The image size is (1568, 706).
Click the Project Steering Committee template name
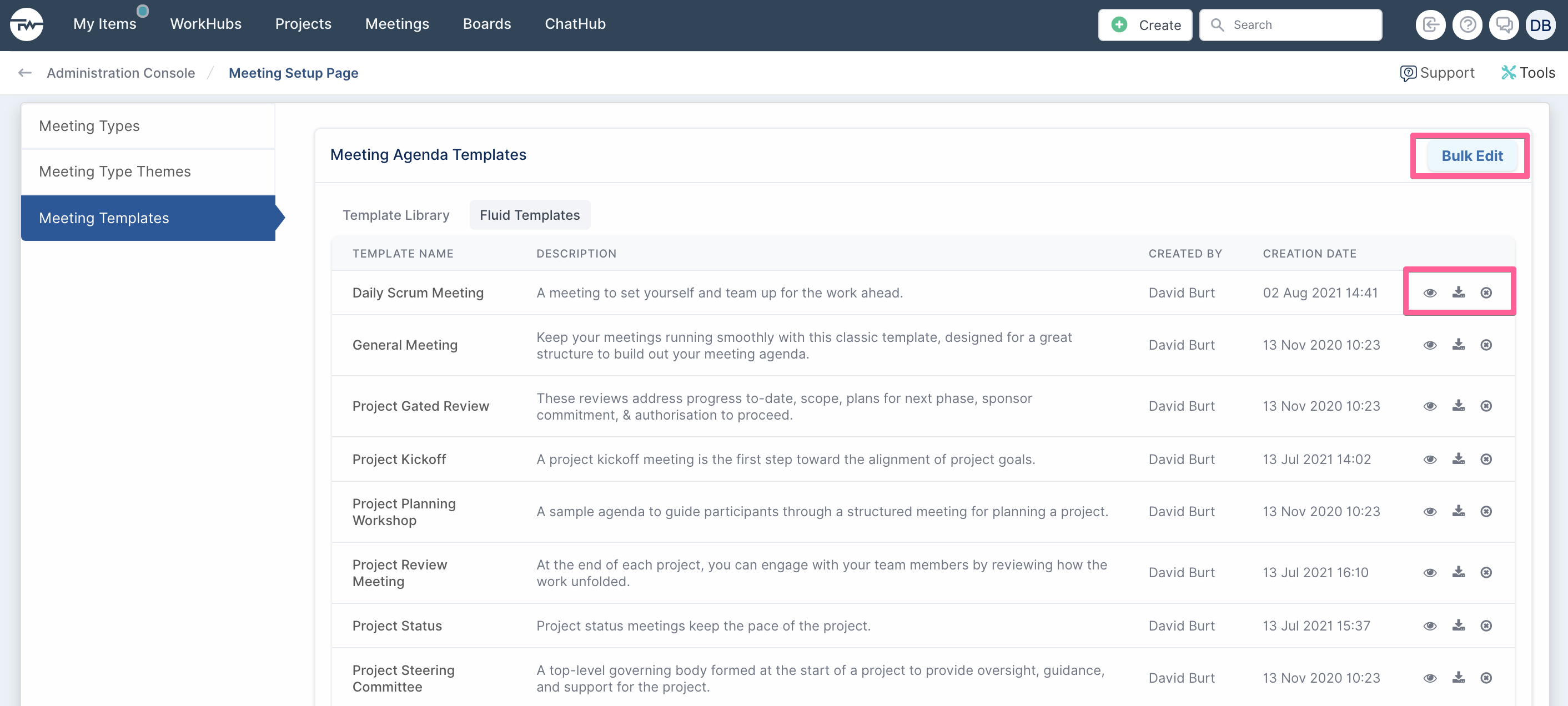(403, 679)
